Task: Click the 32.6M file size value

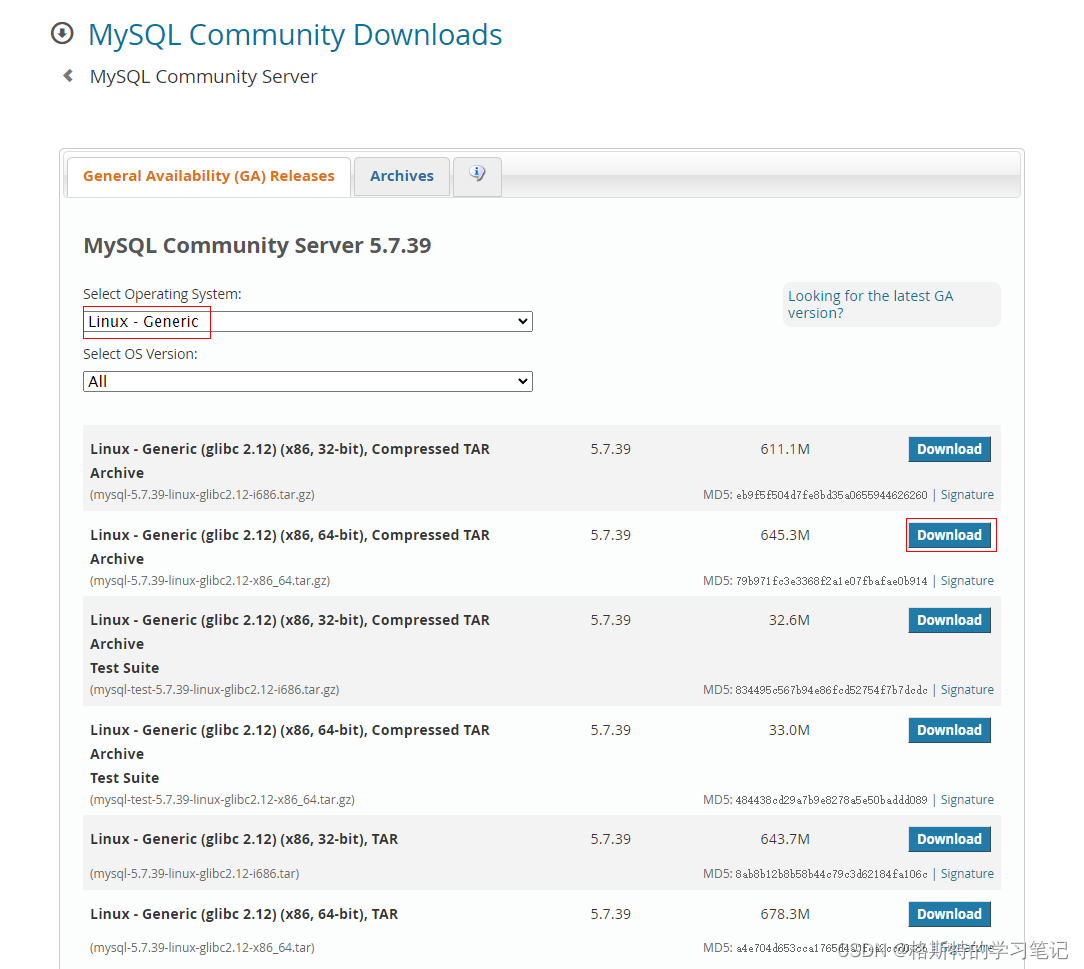Action: [x=789, y=620]
